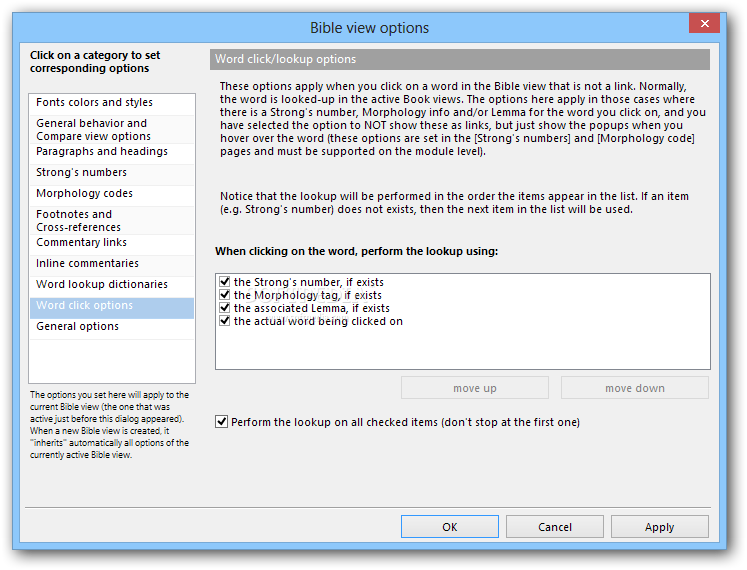The height and width of the screenshot is (570, 747).
Task: Click the Apply button
Action: click(x=659, y=527)
